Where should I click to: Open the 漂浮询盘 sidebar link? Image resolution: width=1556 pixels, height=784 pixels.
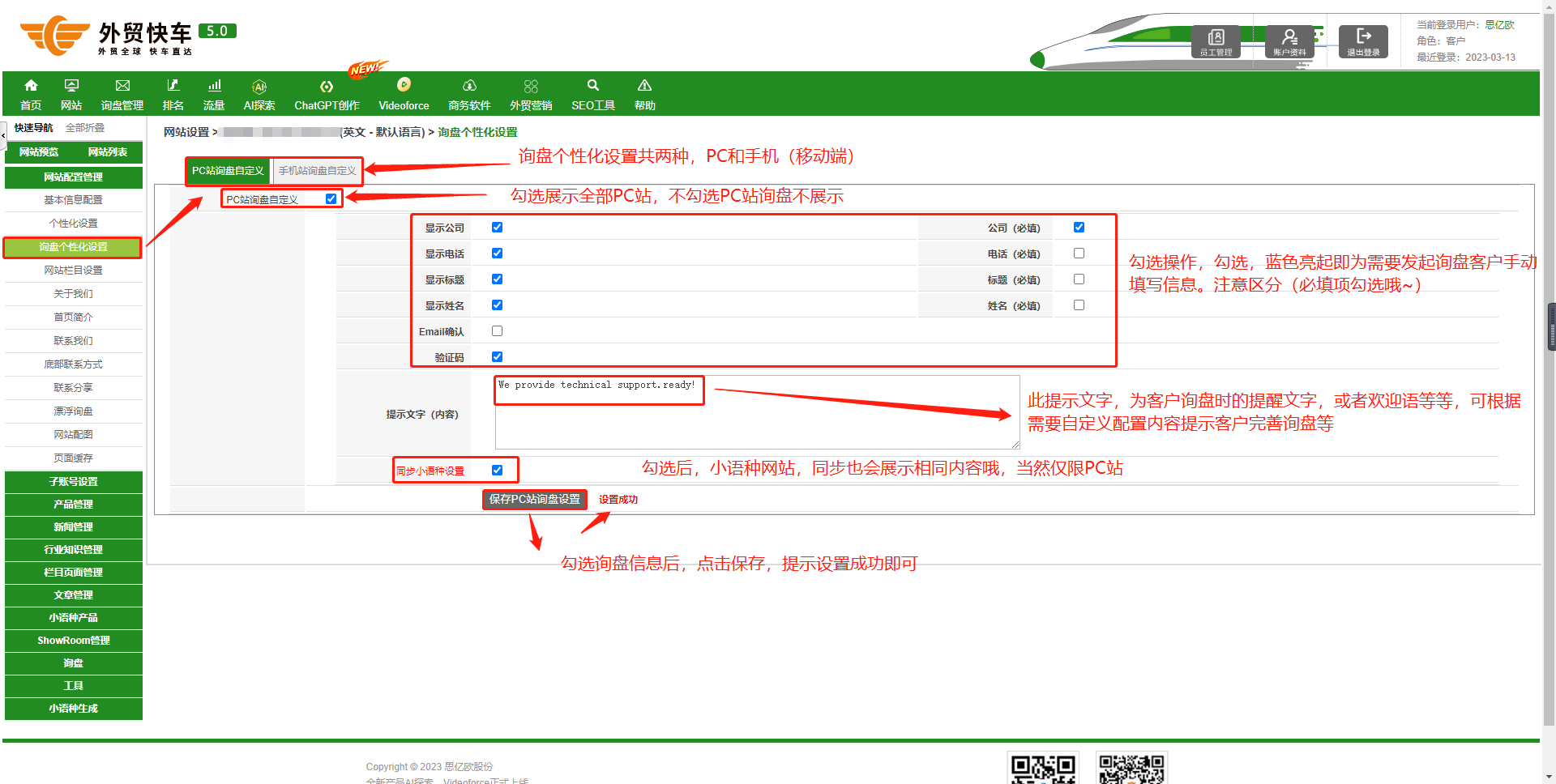(74, 411)
